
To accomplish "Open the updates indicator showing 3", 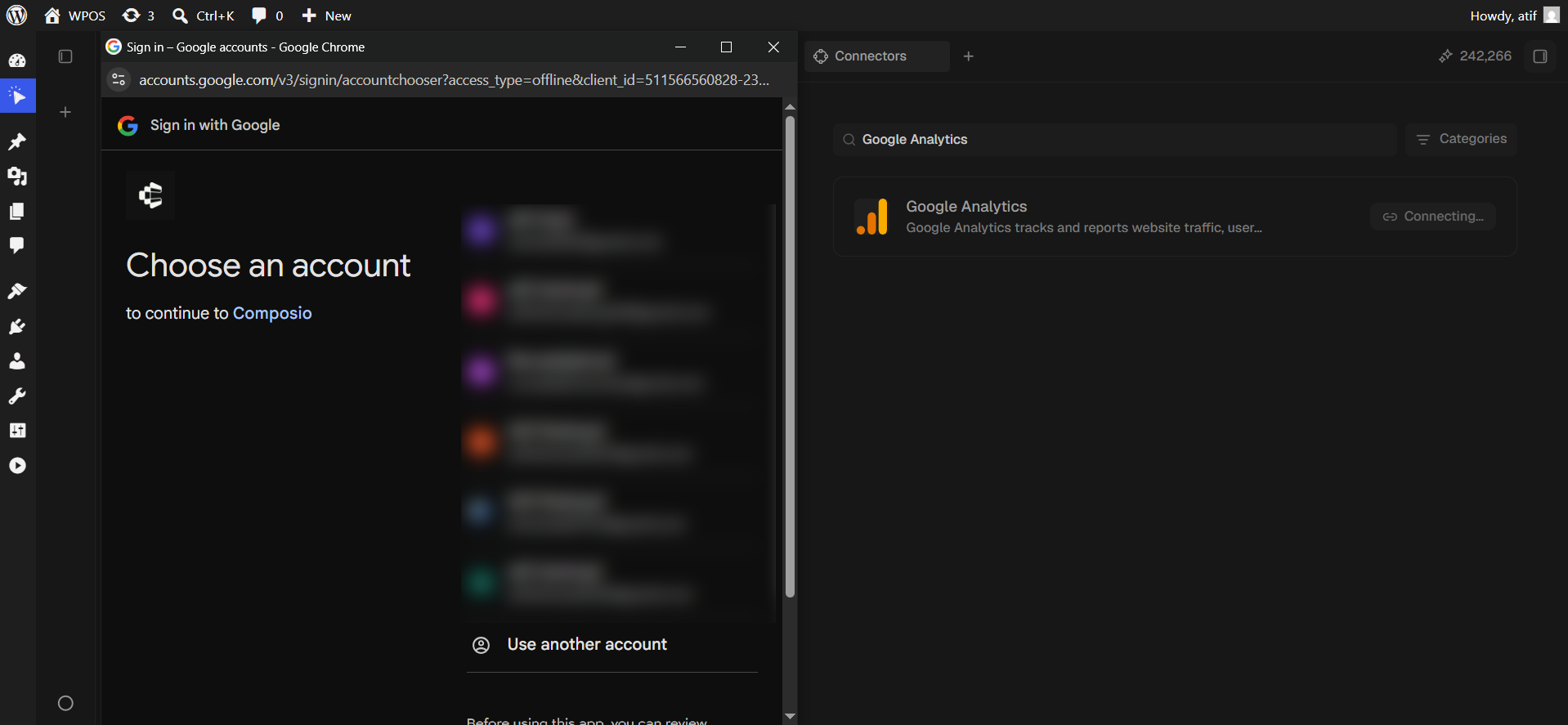I will 138,16.
